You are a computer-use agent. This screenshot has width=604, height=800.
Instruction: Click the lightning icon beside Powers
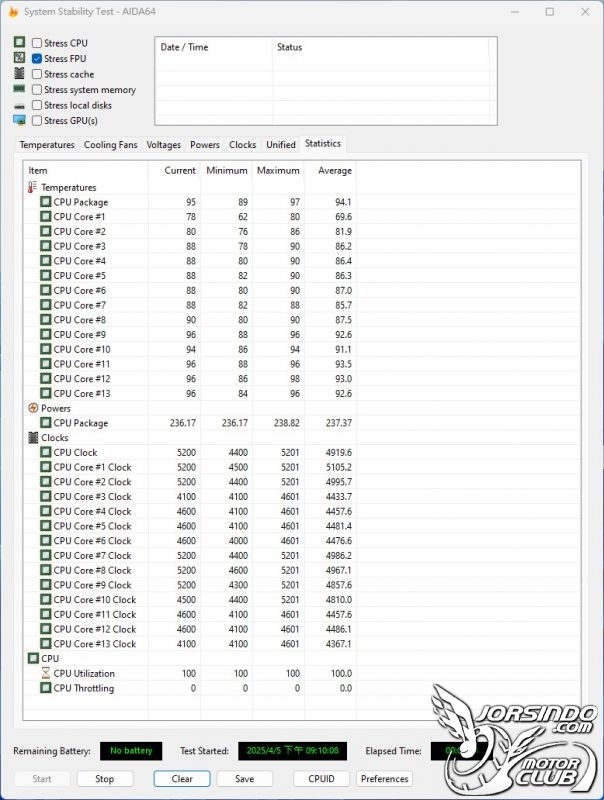(x=33, y=408)
